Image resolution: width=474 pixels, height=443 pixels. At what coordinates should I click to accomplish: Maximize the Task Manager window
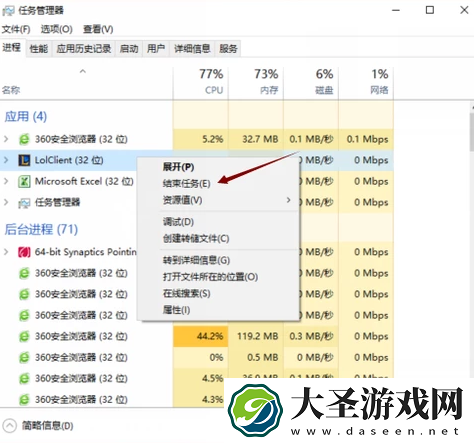pos(430,10)
